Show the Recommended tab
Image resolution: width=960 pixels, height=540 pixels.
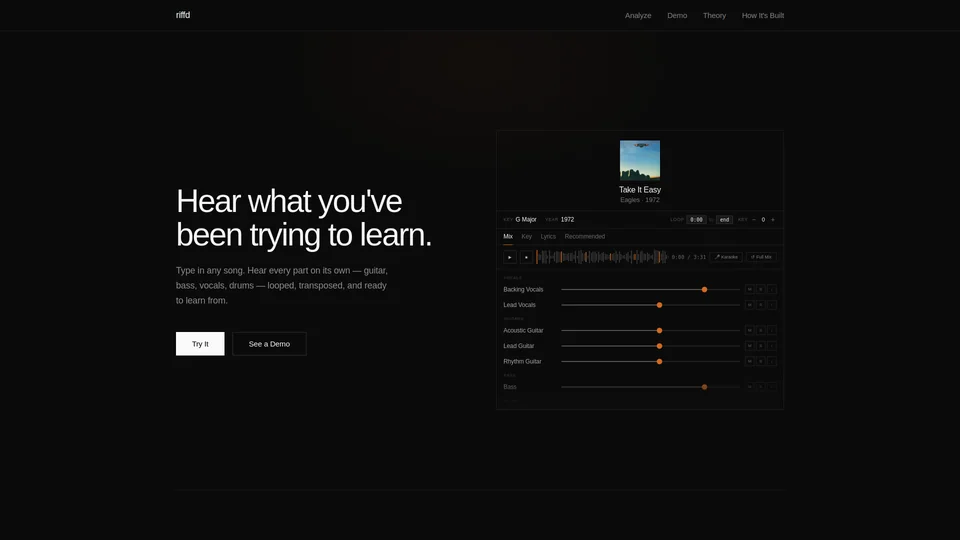(x=585, y=236)
